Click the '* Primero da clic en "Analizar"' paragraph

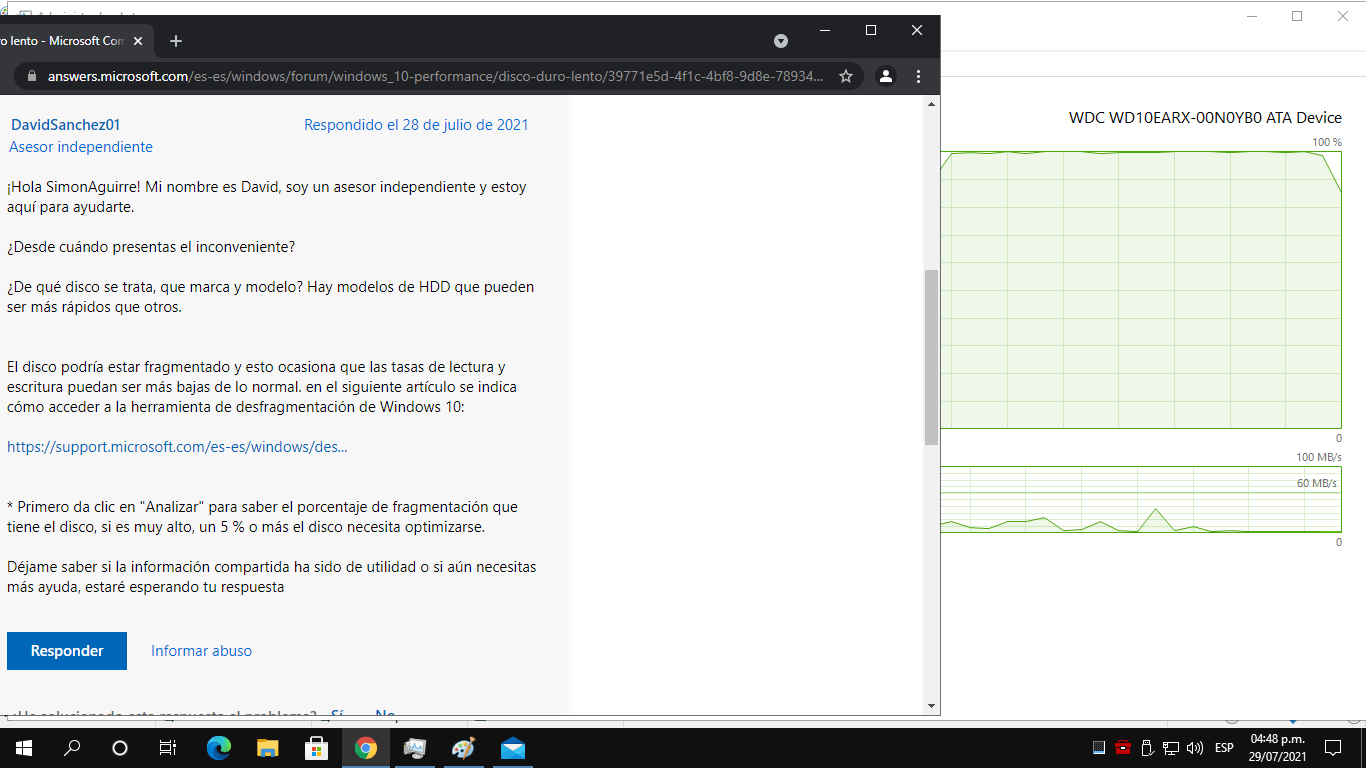262,517
